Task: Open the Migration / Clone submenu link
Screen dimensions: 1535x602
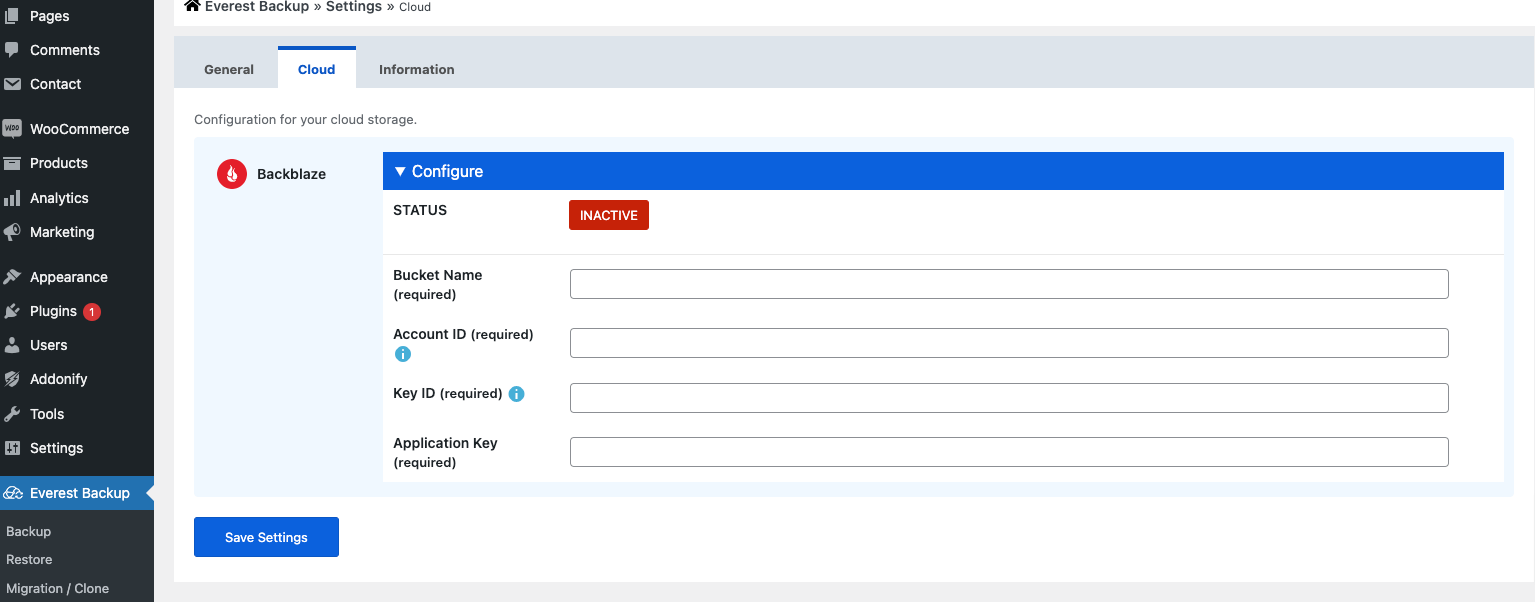Action: pyautogui.click(x=57, y=588)
